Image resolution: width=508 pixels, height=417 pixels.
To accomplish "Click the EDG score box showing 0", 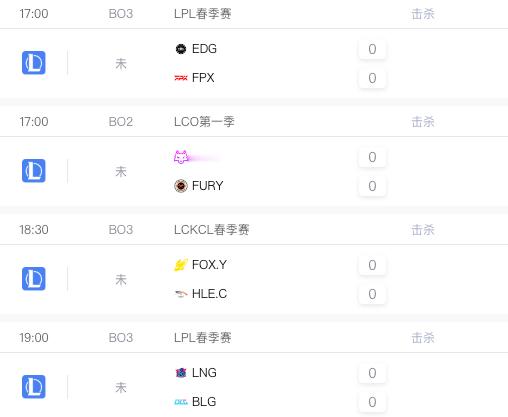I will (x=372, y=49).
